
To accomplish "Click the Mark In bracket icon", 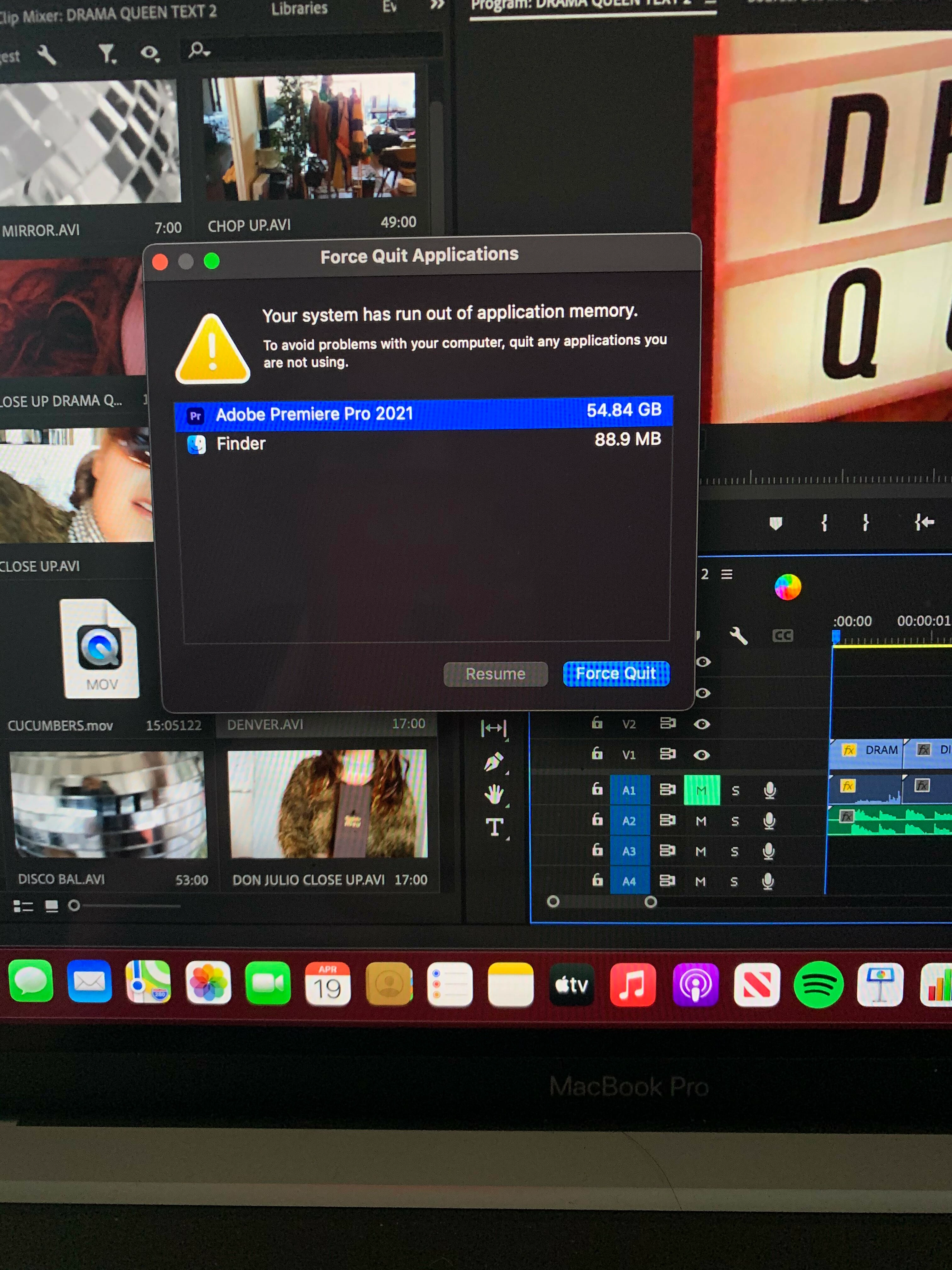I will click(824, 523).
